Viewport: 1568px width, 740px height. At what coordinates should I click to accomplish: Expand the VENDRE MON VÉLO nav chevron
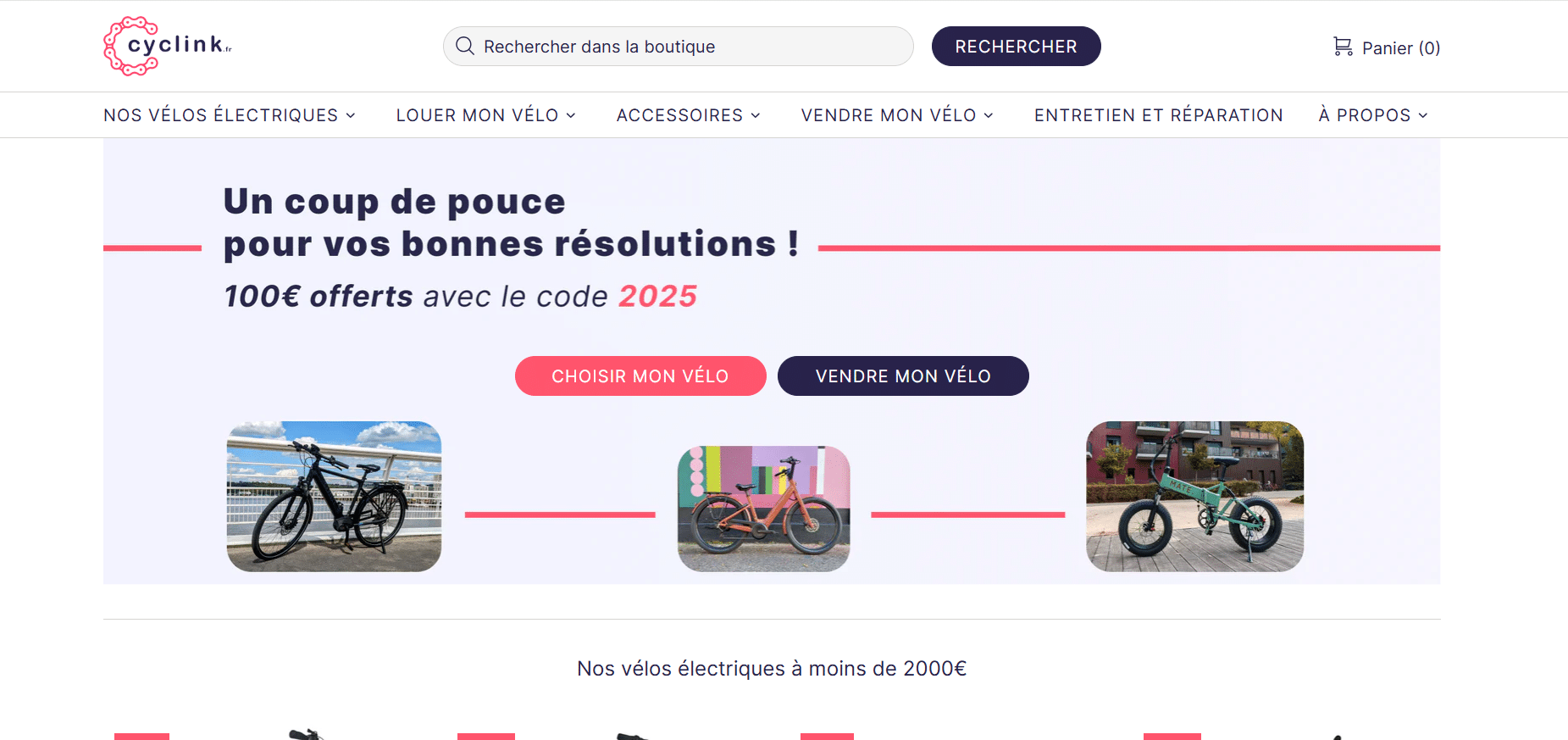pos(989,115)
